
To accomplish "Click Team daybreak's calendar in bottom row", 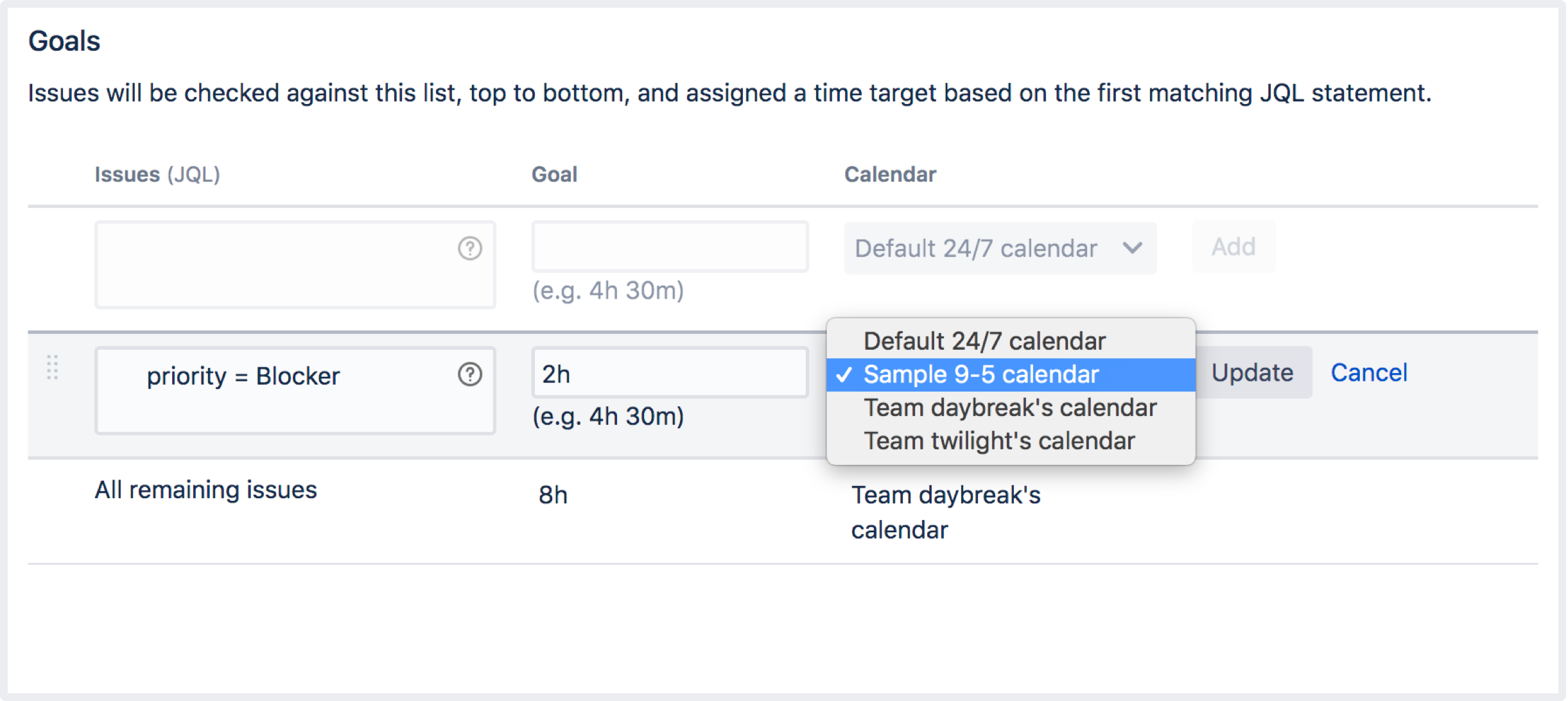I will pyautogui.click(x=945, y=512).
